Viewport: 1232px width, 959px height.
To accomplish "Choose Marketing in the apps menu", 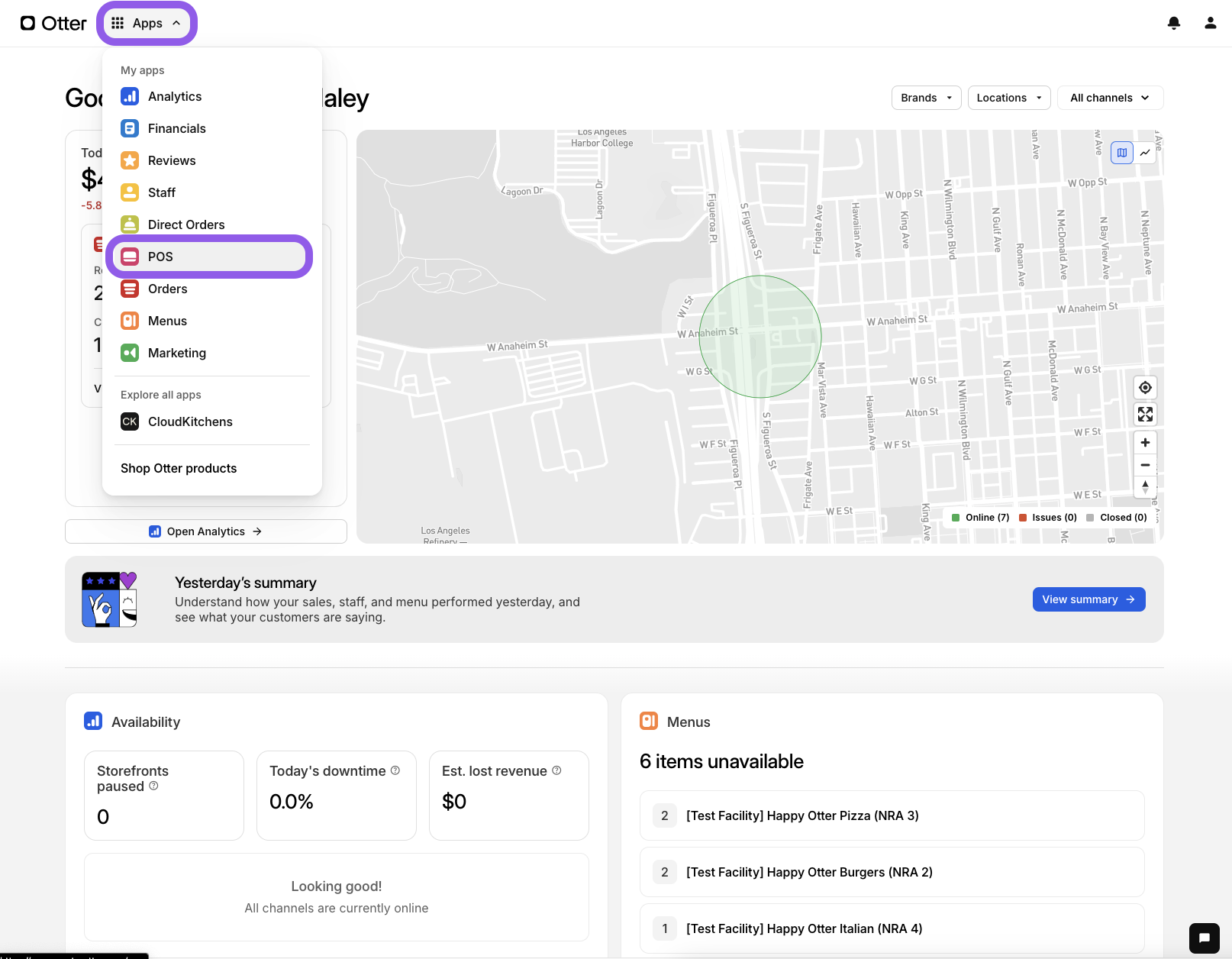I will click(176, 353).
